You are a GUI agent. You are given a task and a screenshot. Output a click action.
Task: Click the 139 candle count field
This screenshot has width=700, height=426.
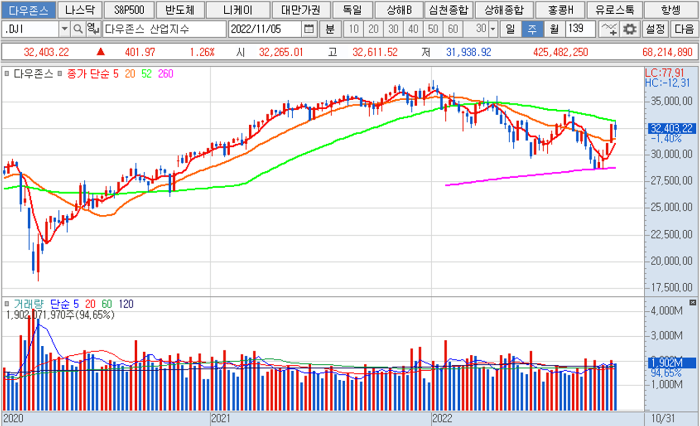coord(580,29)
